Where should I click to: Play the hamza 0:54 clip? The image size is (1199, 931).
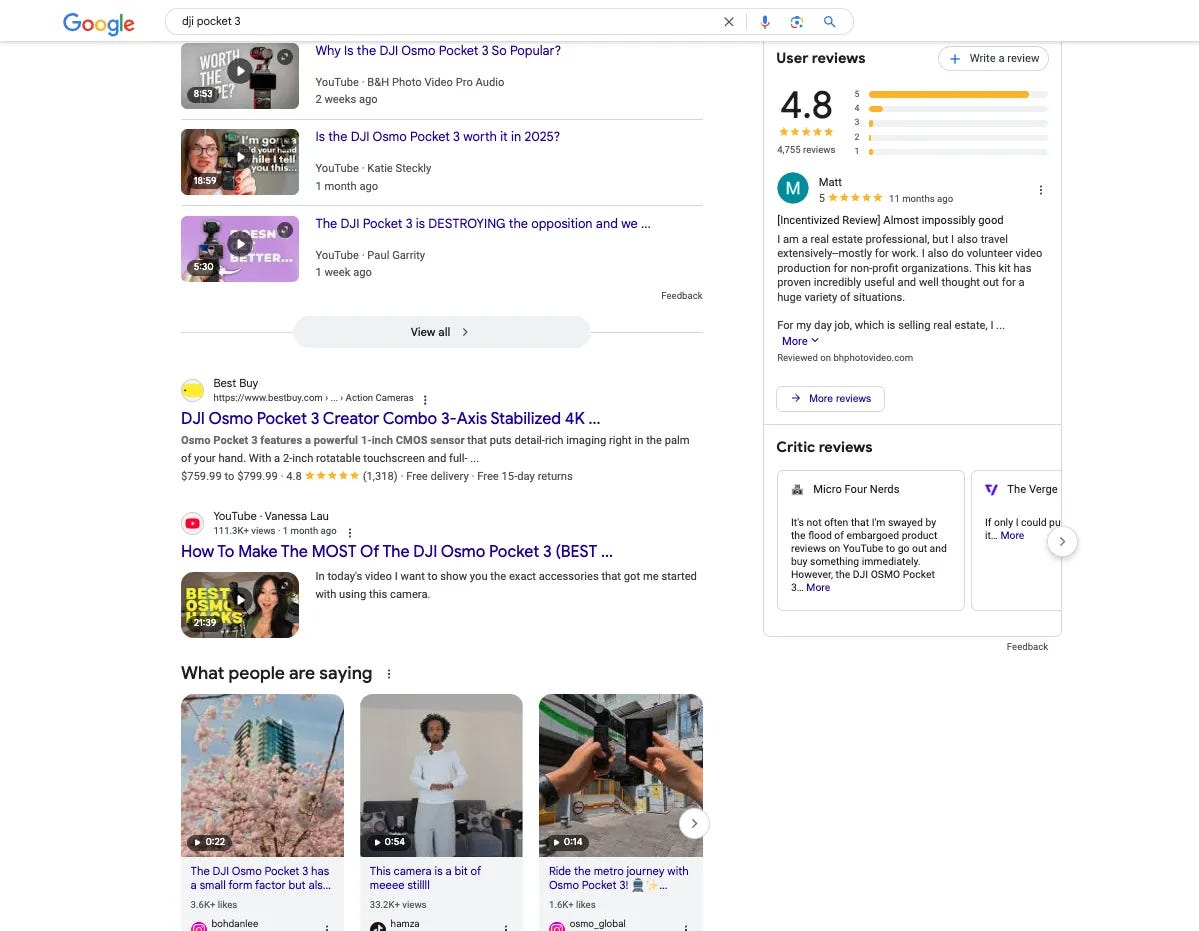(x=441, y=775)
